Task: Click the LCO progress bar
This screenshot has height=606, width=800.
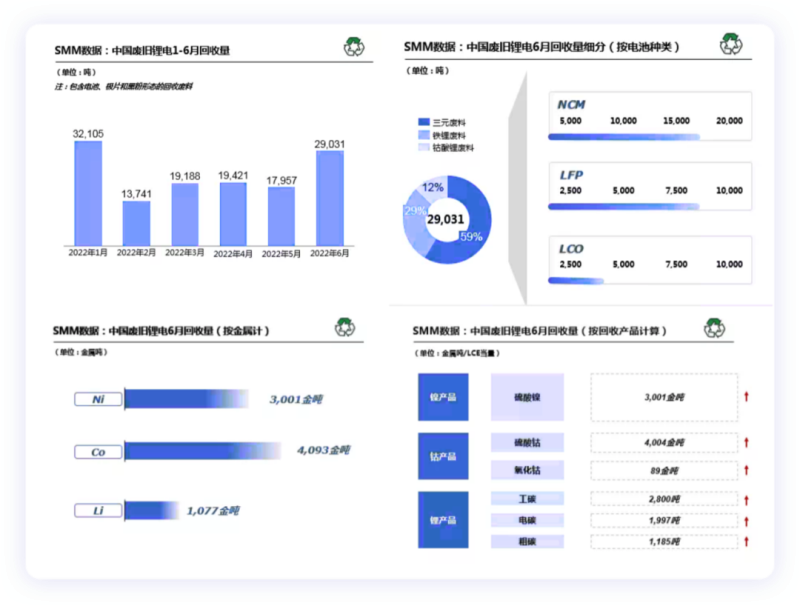Action: pyautogui.click(x=576, y=281)
